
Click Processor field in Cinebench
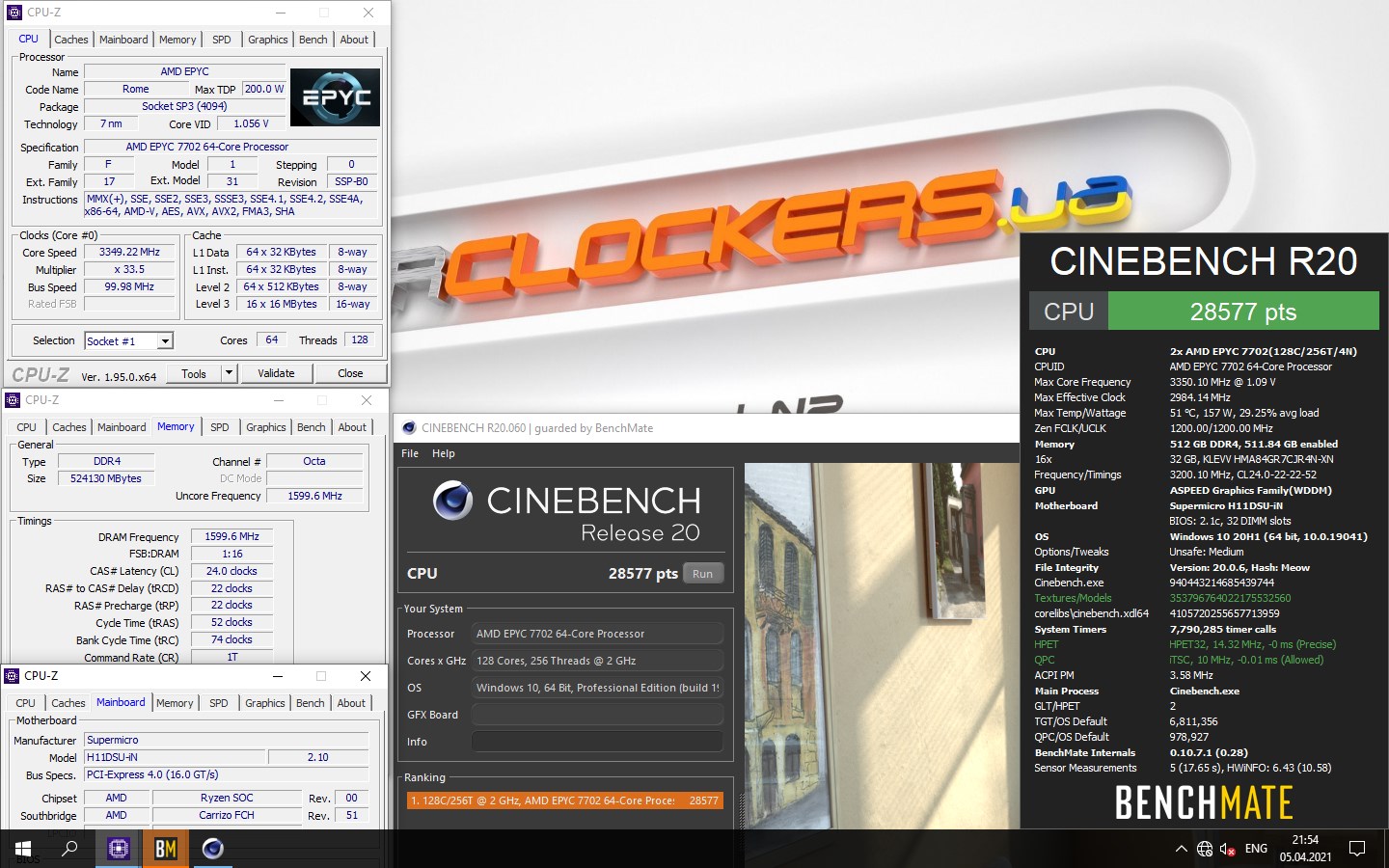(x=597, y=634)
